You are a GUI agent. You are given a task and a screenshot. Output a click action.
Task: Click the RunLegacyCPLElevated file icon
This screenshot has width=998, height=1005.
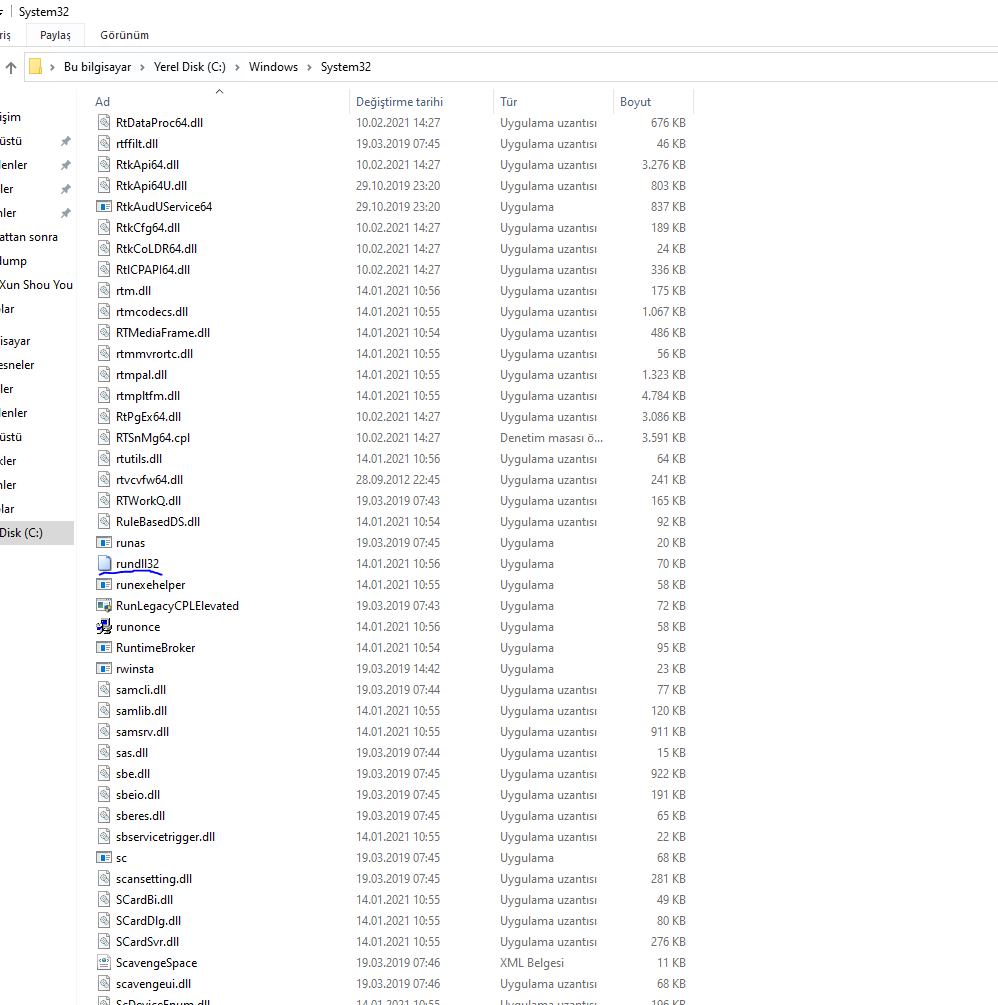104,606
